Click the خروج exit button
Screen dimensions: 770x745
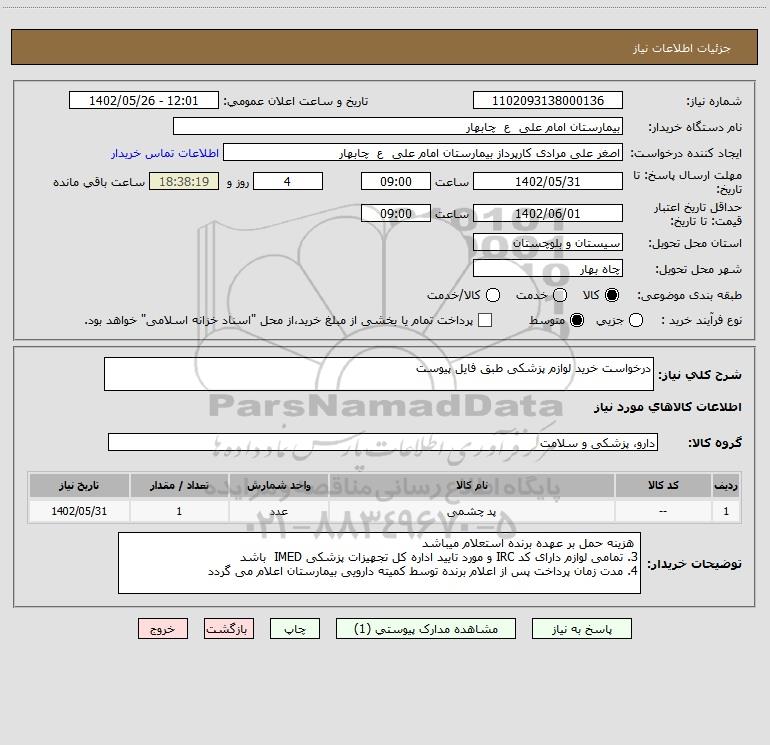tap(163, 629)
